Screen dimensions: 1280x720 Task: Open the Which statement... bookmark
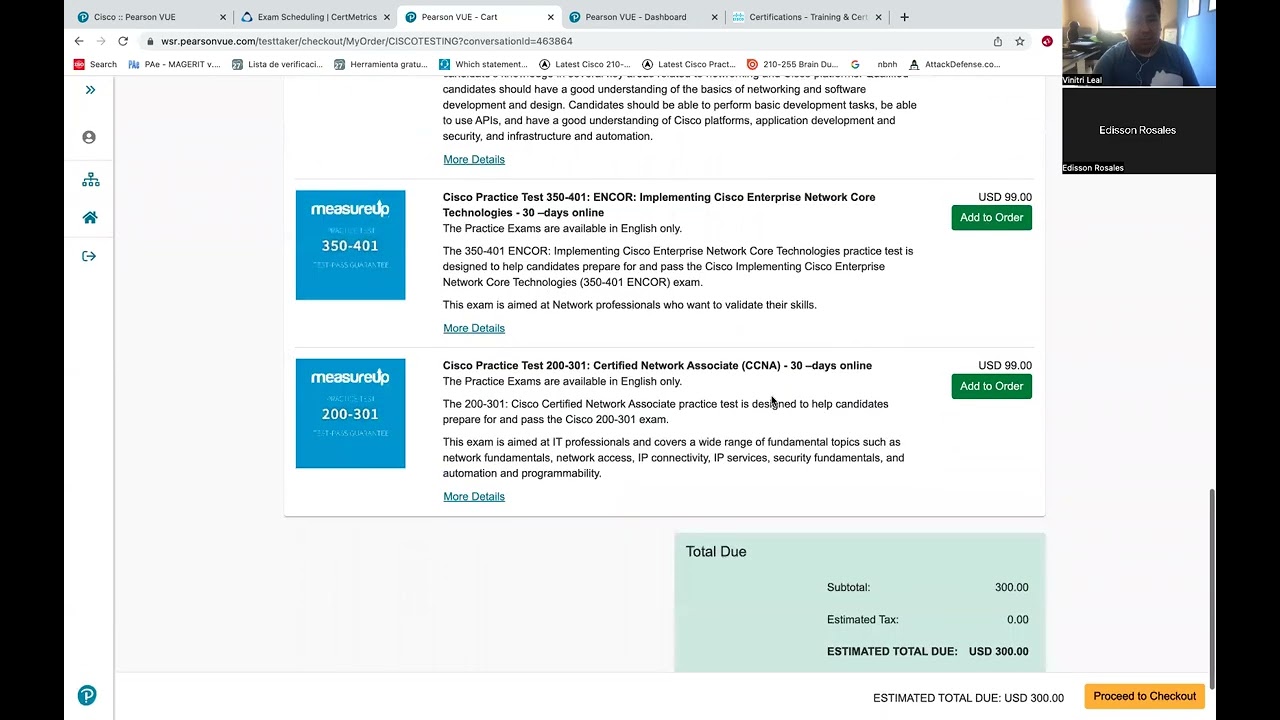click(x=484, y=64)
